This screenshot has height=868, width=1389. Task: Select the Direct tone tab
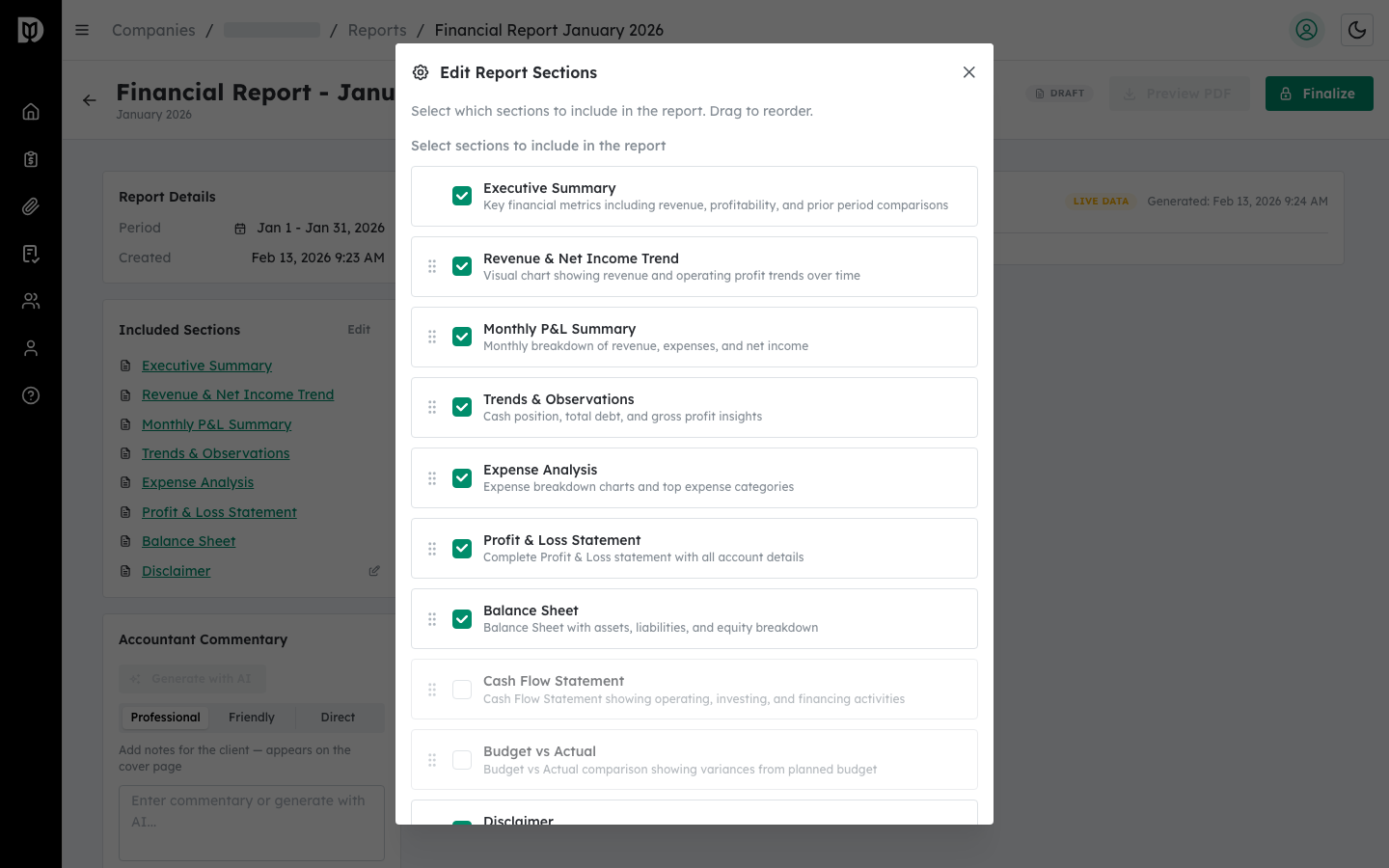[x=338, y=717]
